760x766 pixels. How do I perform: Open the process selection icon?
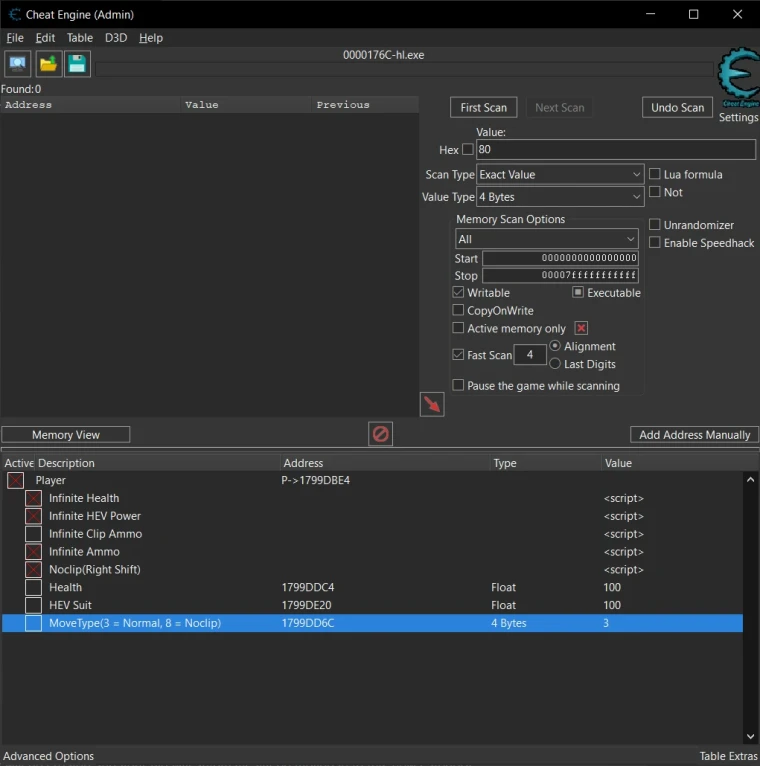18,64
